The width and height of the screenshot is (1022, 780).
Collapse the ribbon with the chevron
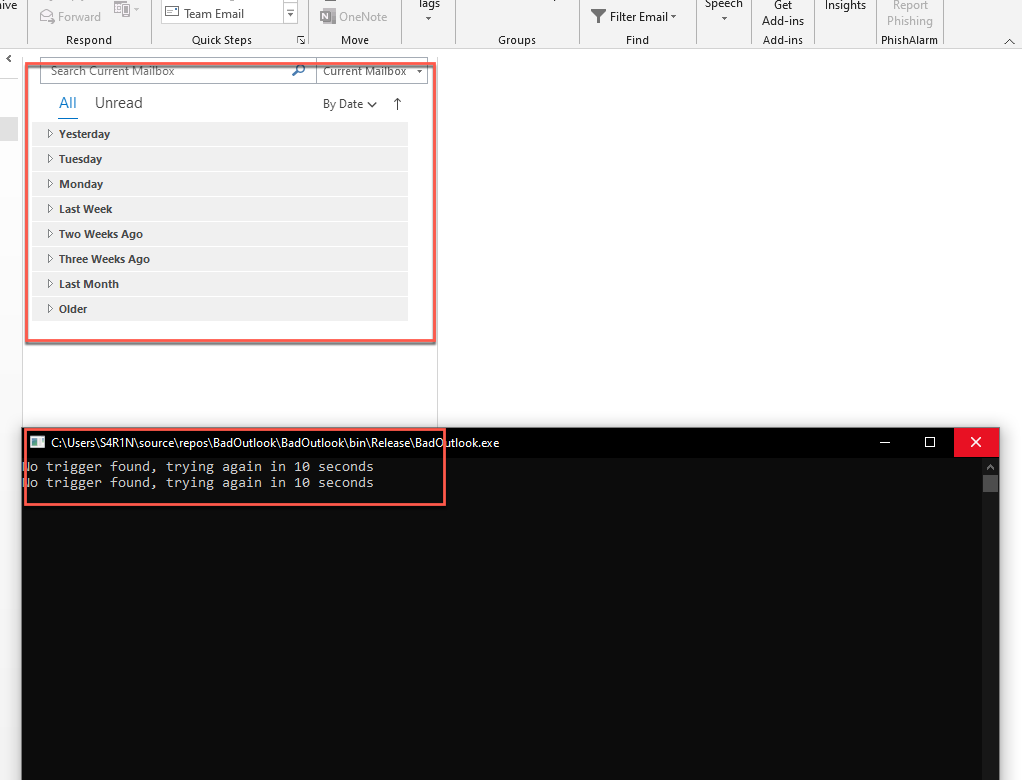[x=1009, y=41]
